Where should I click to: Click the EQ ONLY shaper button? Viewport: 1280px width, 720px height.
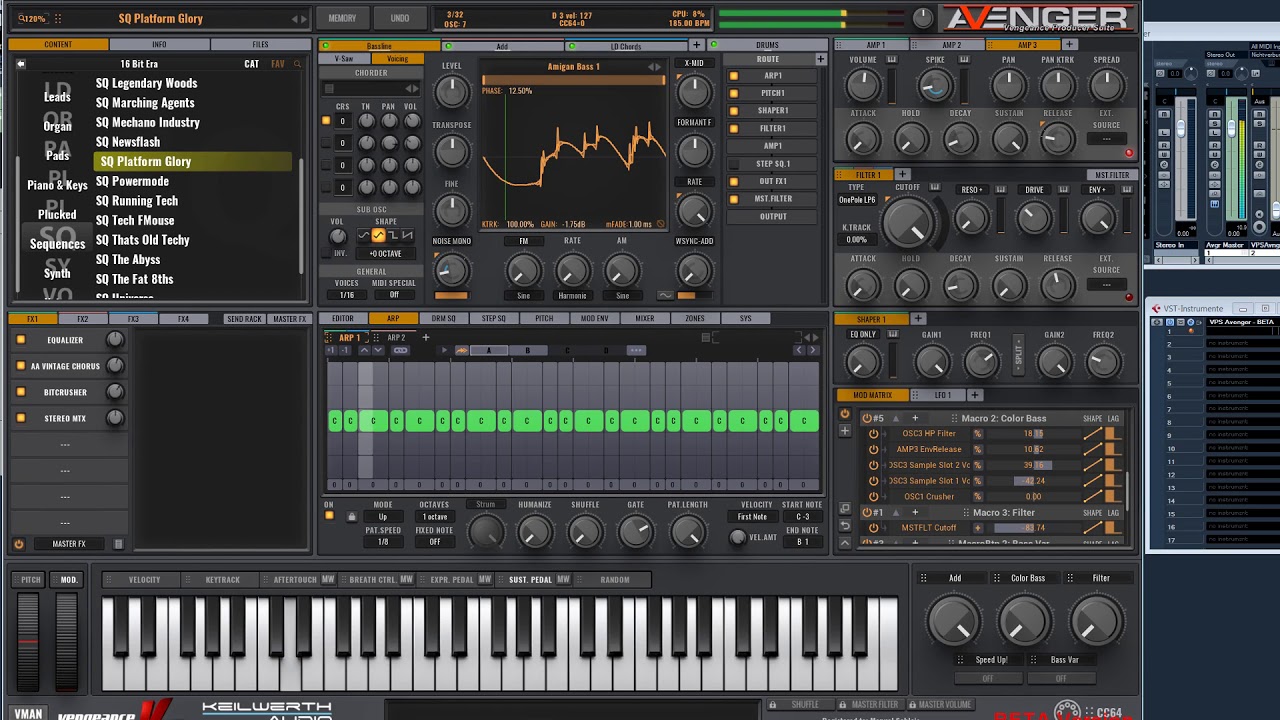[862, 335]
